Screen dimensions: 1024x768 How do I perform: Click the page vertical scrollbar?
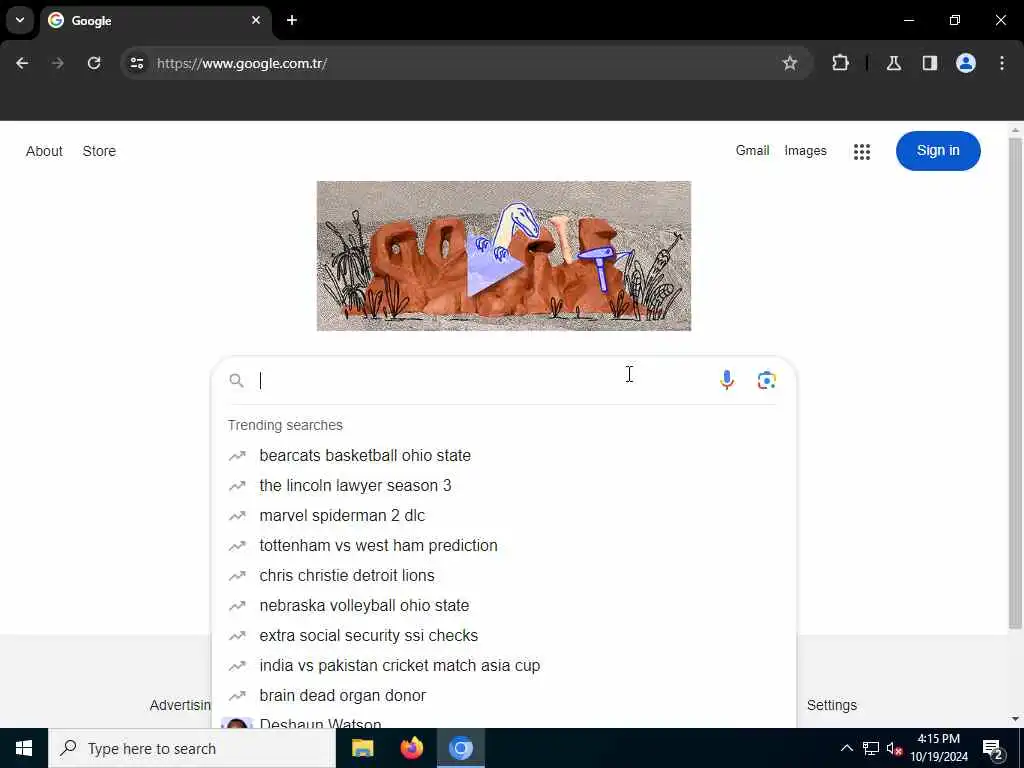[x=1015, y=384]
